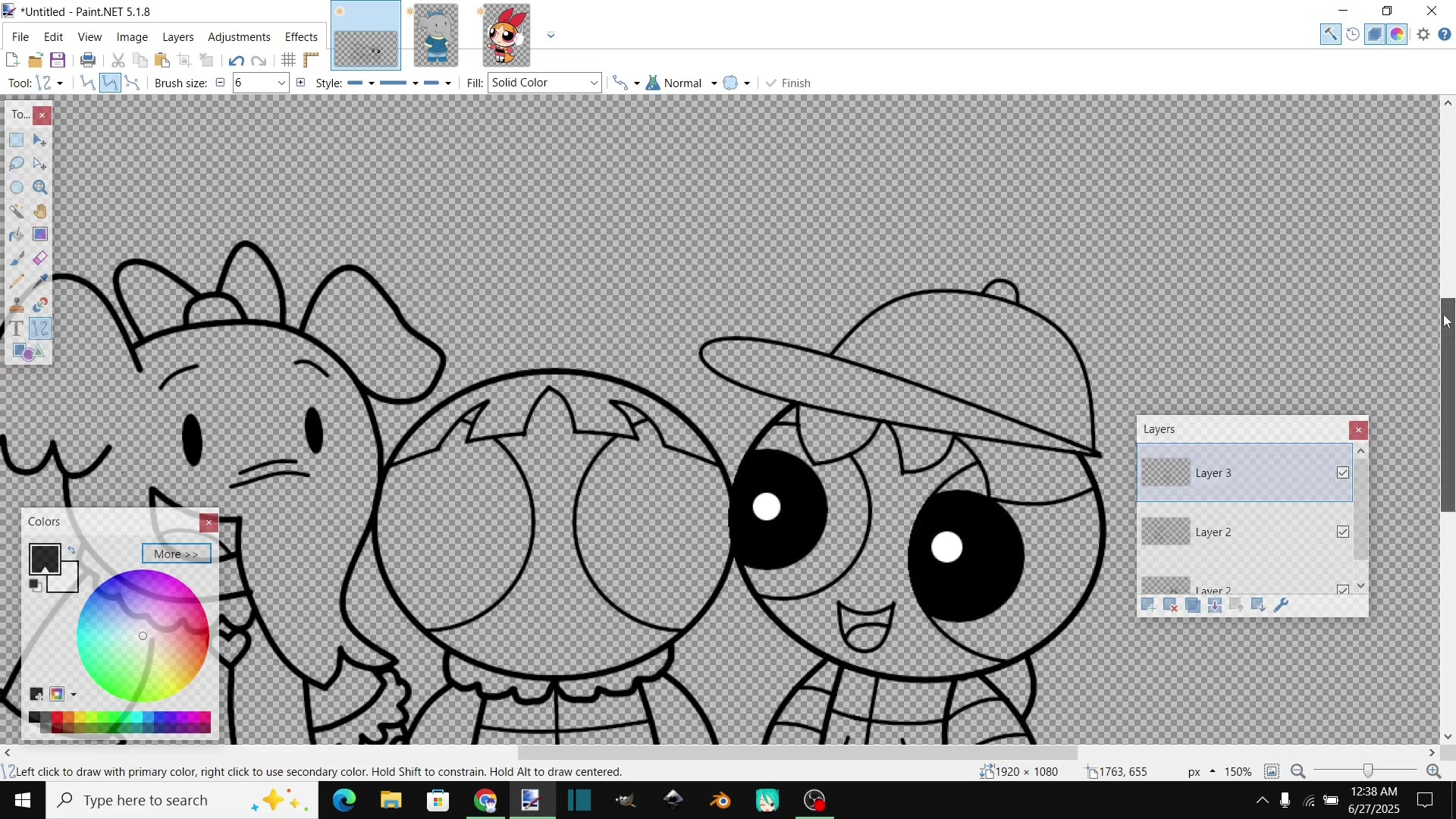Screen dimensions: 1456x819
Task: Open the Layers menu
Action: pos(178,36)
